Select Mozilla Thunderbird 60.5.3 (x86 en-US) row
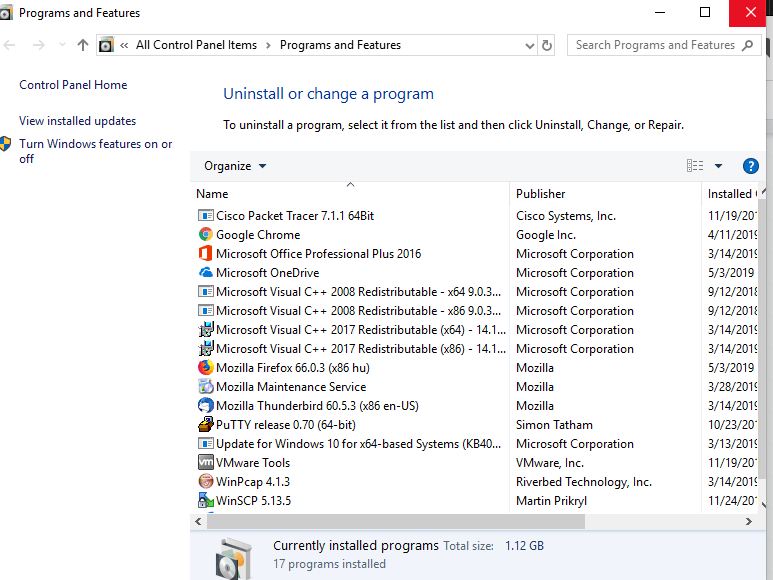The height and width of the screenshot is (580, 773). (475, 406)
